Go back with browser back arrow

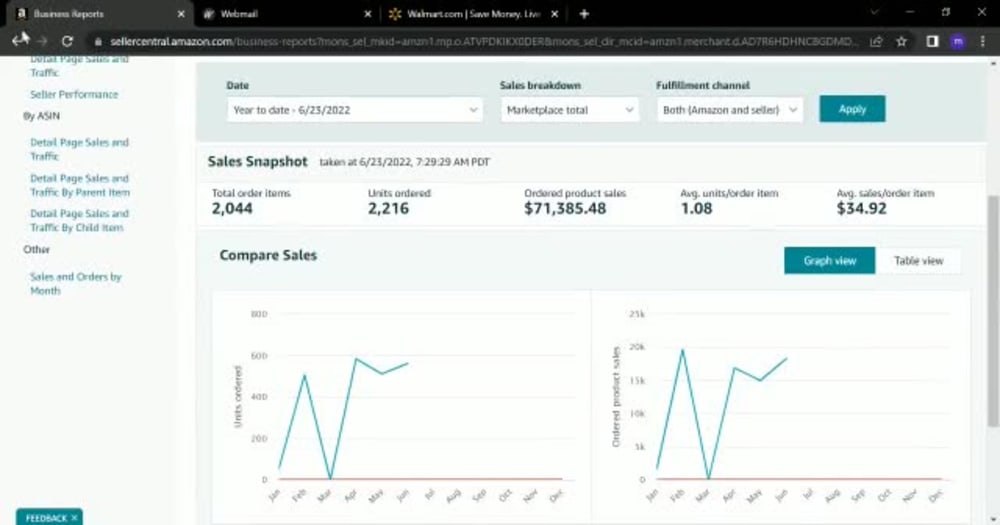(x=19, y=40)
